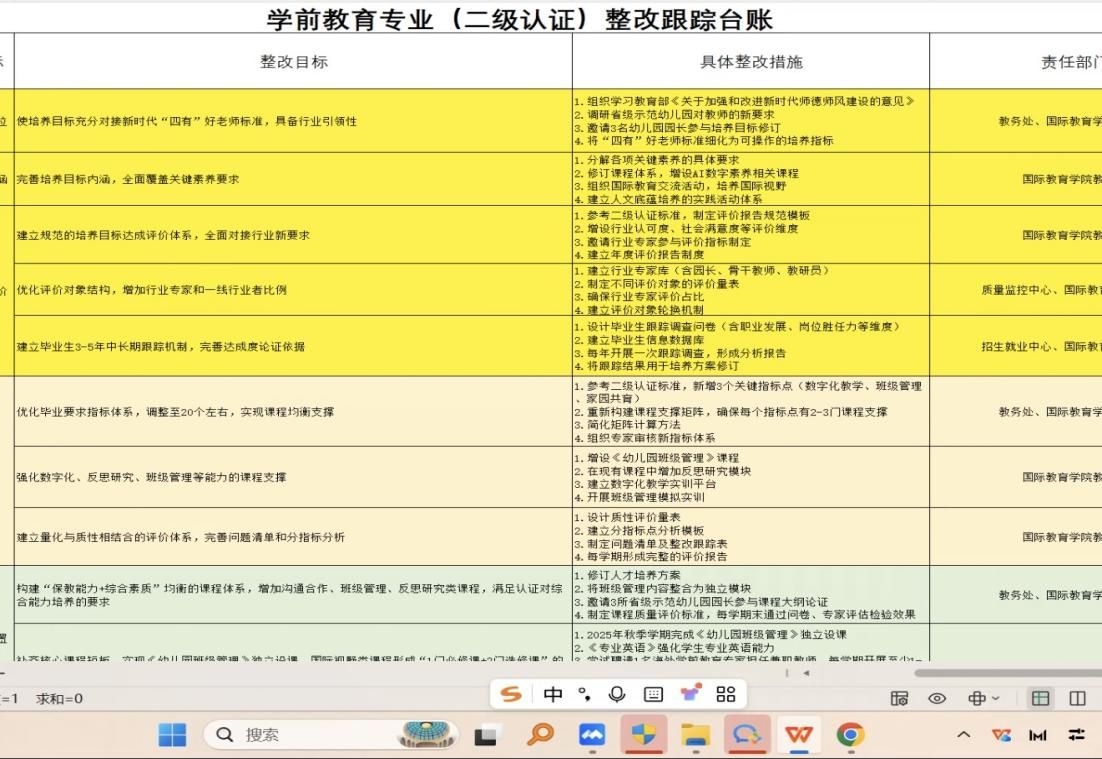The width and height of the screenshot is (1102, 759).
Task: Click the horizontal scrollbar thumb
Action: 1008,673
